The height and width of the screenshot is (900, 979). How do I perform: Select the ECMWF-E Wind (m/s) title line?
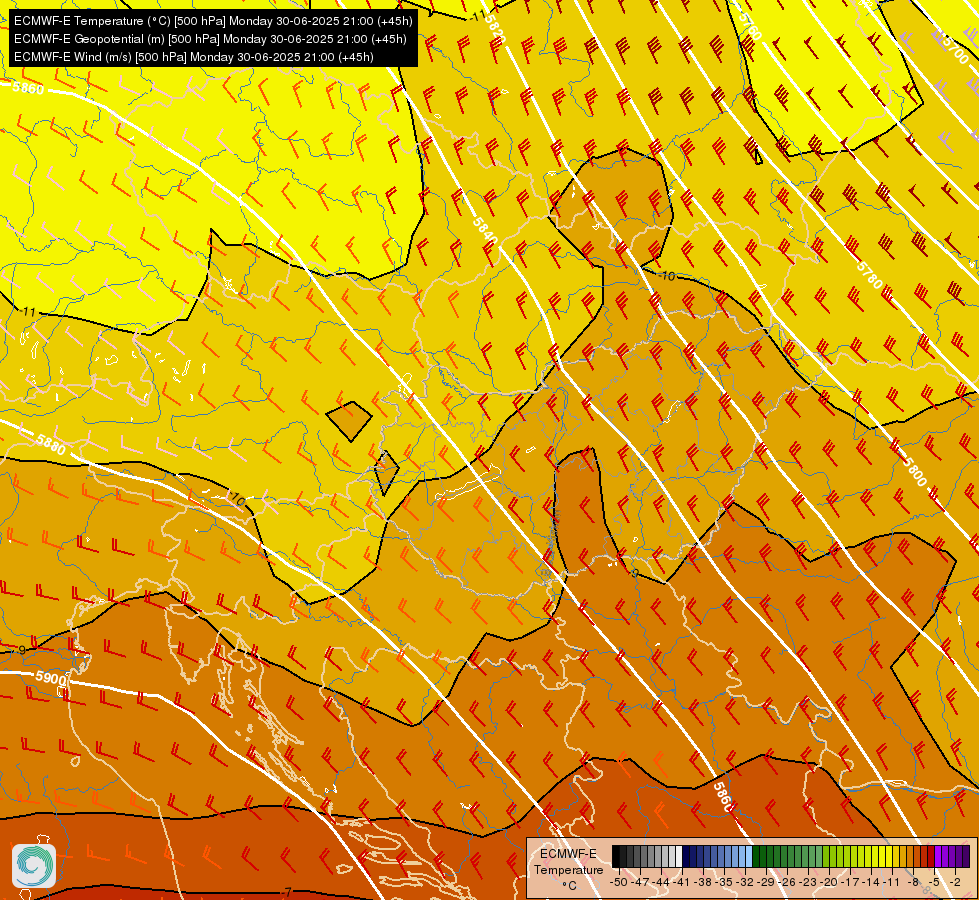194,57
